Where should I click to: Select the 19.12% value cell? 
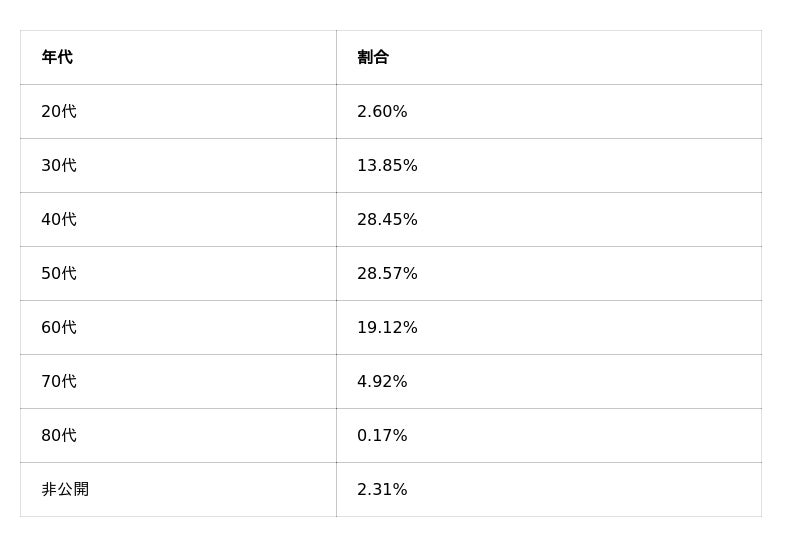[387, 328]
